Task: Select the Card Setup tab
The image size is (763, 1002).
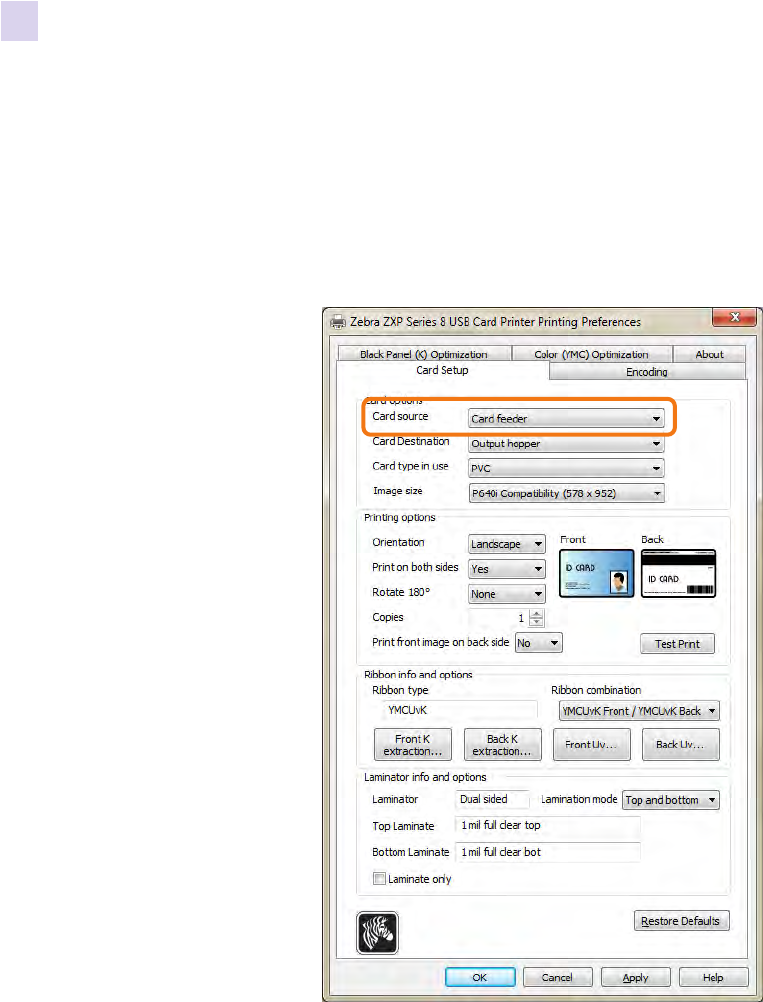Action: [442, 370]
